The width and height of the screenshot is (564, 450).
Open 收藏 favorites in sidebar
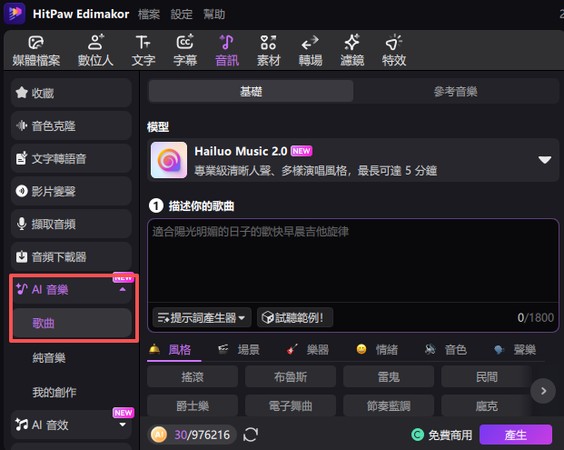tap(71, 93)
